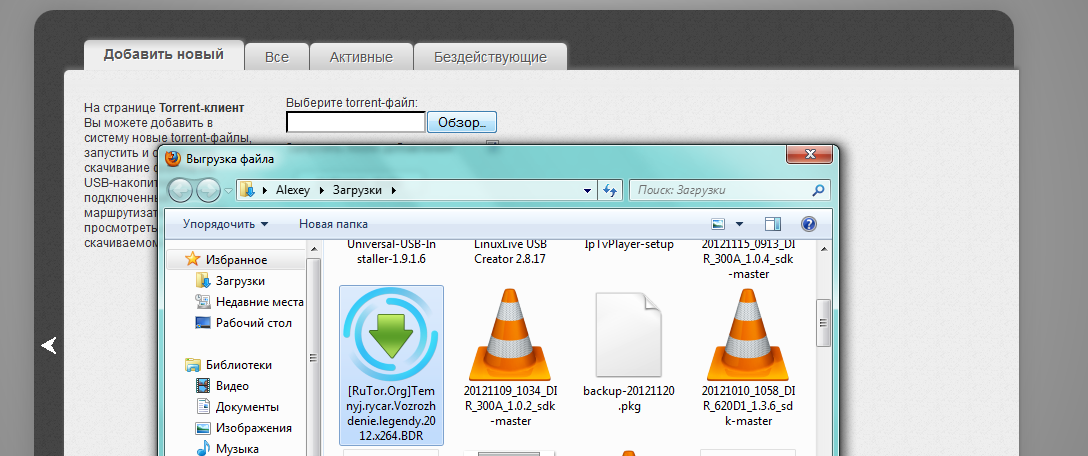Screen dimensions: 1088x456
Task: Select the 20121010_1058_DIR_620D1_1.3.6 VLC file icon
Action: [x=747, y=335]
